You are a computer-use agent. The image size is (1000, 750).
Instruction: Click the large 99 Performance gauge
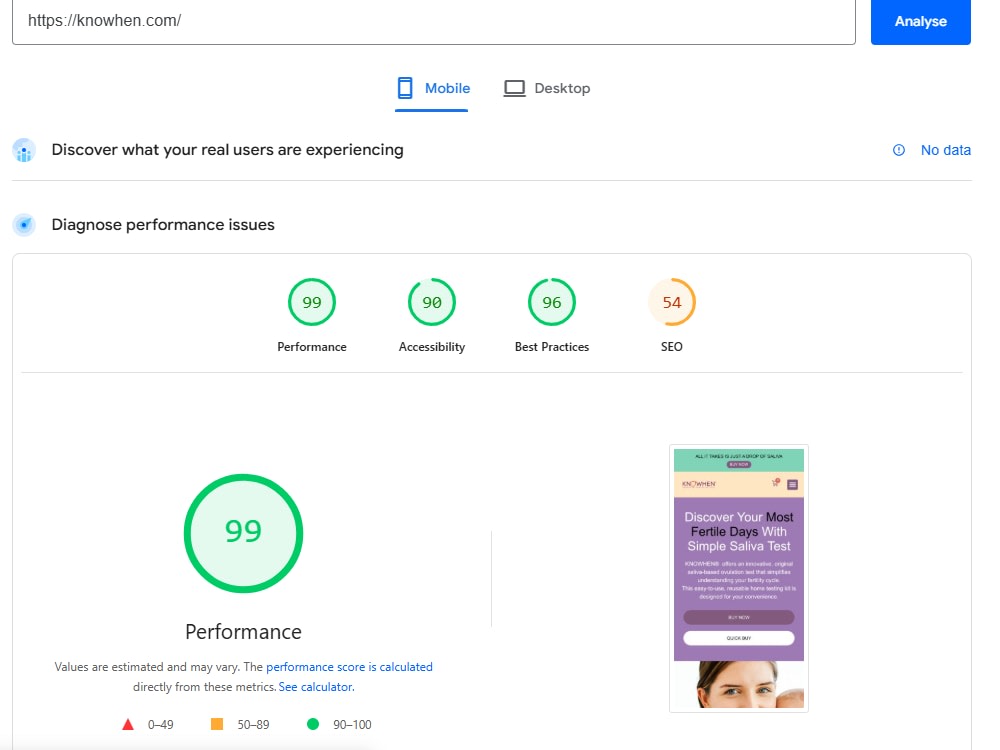coord(244,533)
